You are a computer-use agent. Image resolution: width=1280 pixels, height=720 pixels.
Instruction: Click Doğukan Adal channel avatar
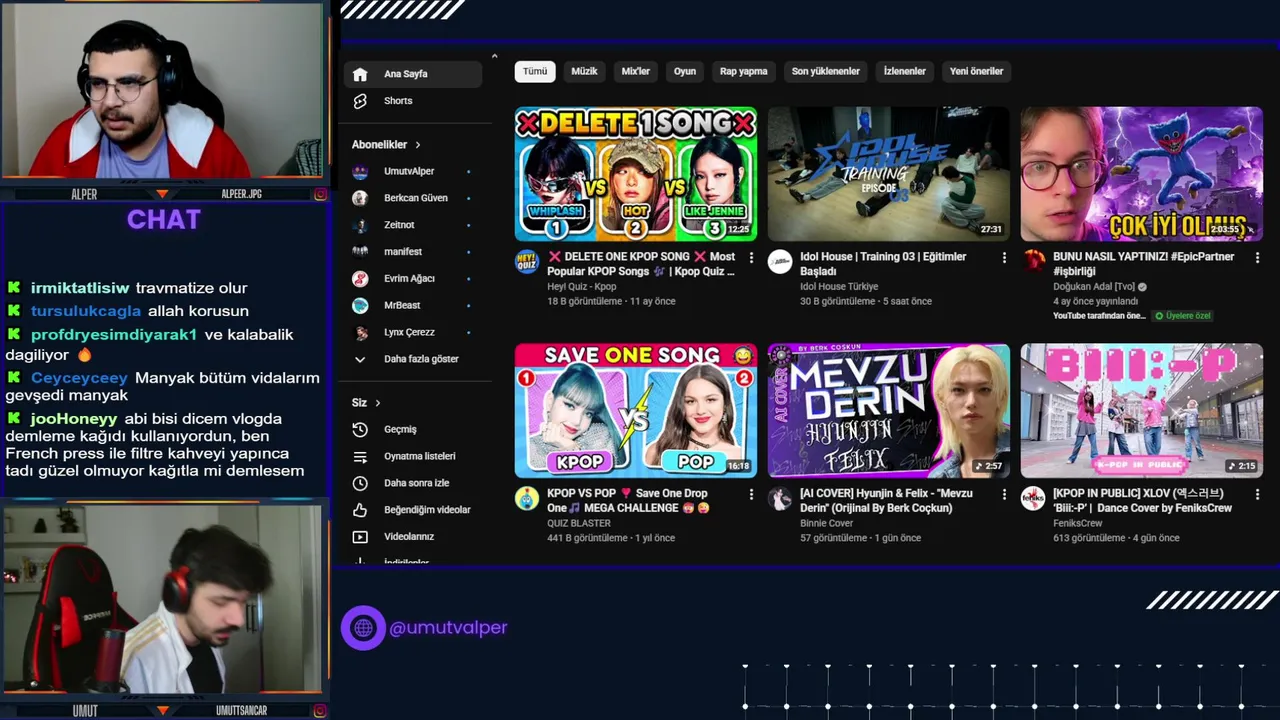pyautogui.click(x=1033, y=262)
